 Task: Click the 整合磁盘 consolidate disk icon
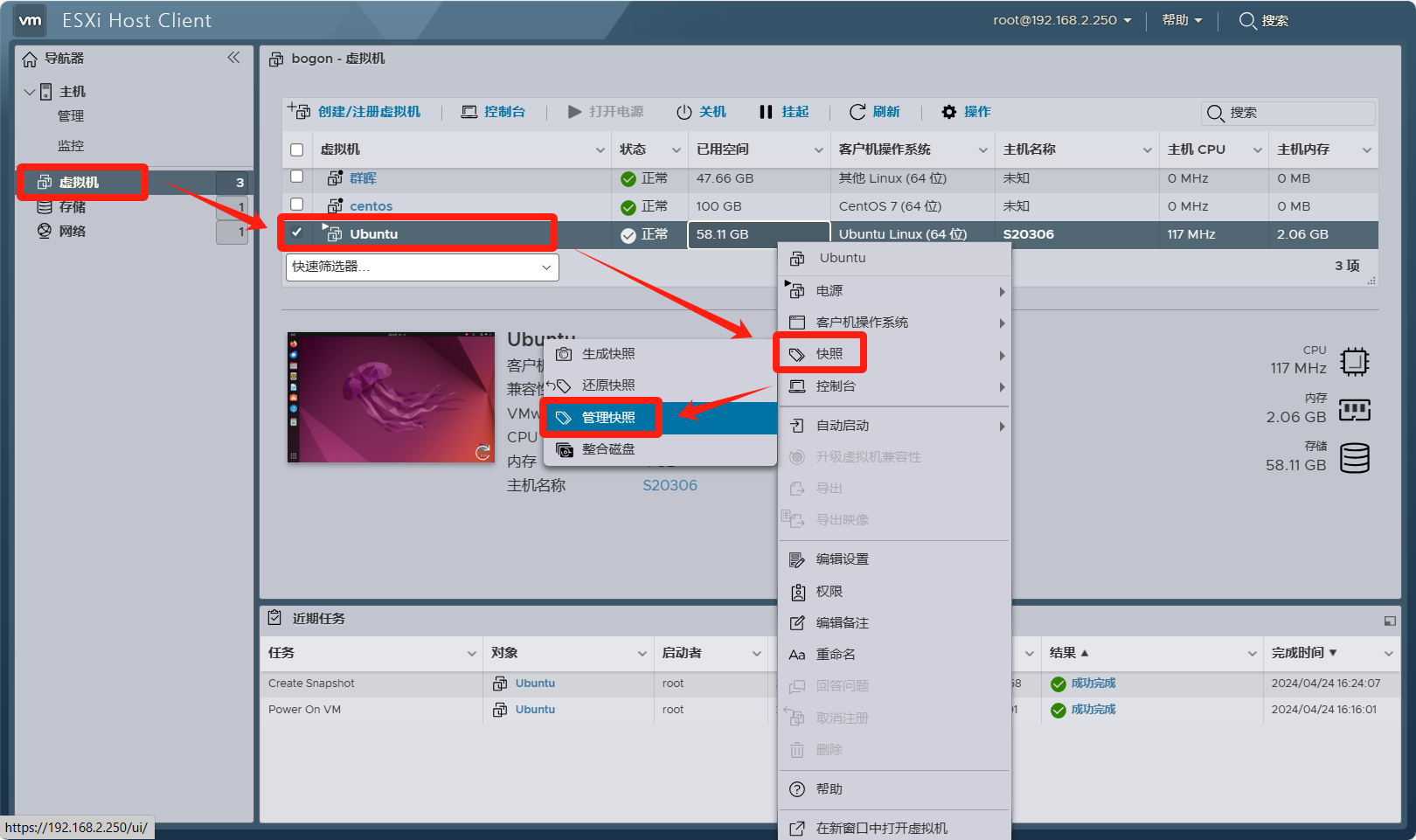tap(565, 449)
